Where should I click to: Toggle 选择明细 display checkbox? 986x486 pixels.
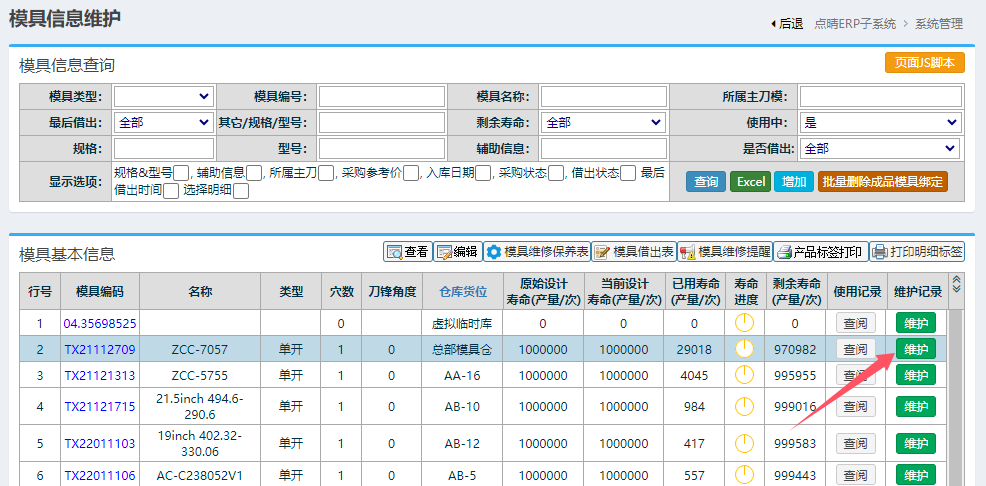coord(241,191)
